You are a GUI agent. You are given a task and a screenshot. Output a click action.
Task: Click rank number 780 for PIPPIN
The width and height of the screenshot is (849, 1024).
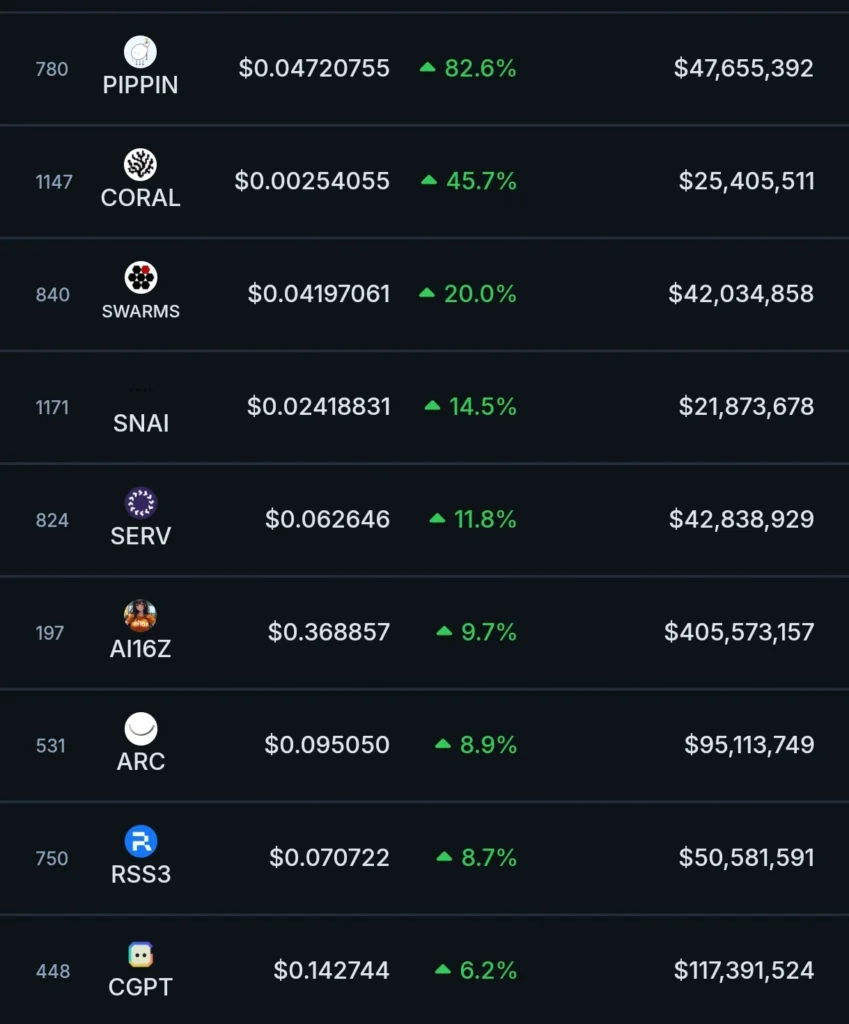pyautogui.click(x=52, y=69)
